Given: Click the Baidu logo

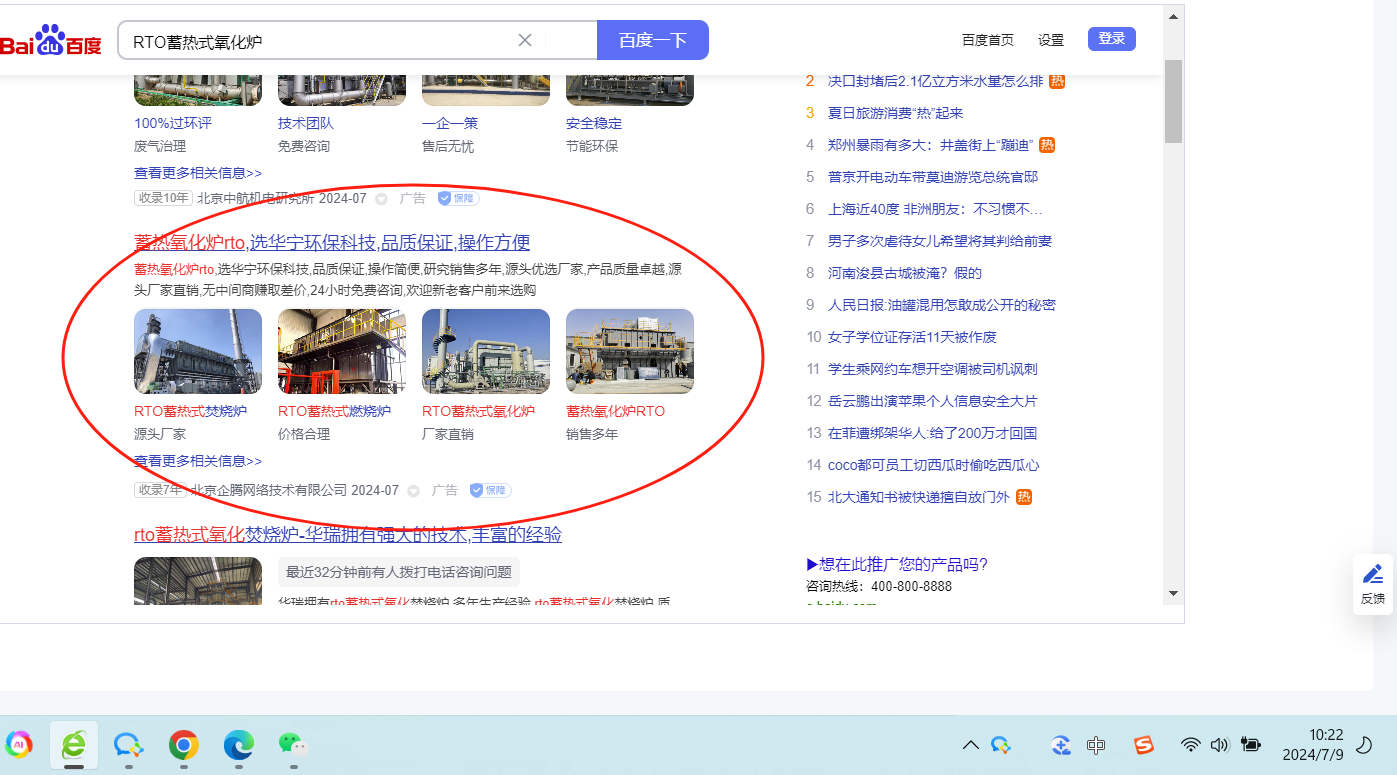Looking at the screenshot, I should coord(50,42).
